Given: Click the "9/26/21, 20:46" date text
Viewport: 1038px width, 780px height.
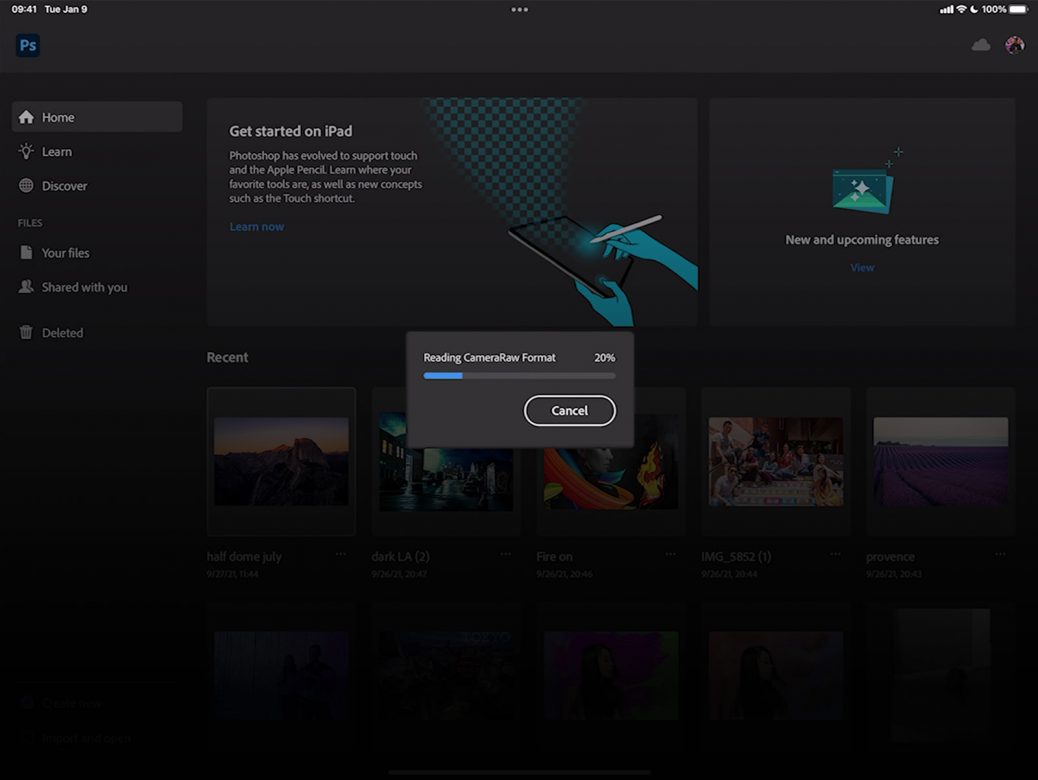Looking at the screenshot, I should pos(564,574).
